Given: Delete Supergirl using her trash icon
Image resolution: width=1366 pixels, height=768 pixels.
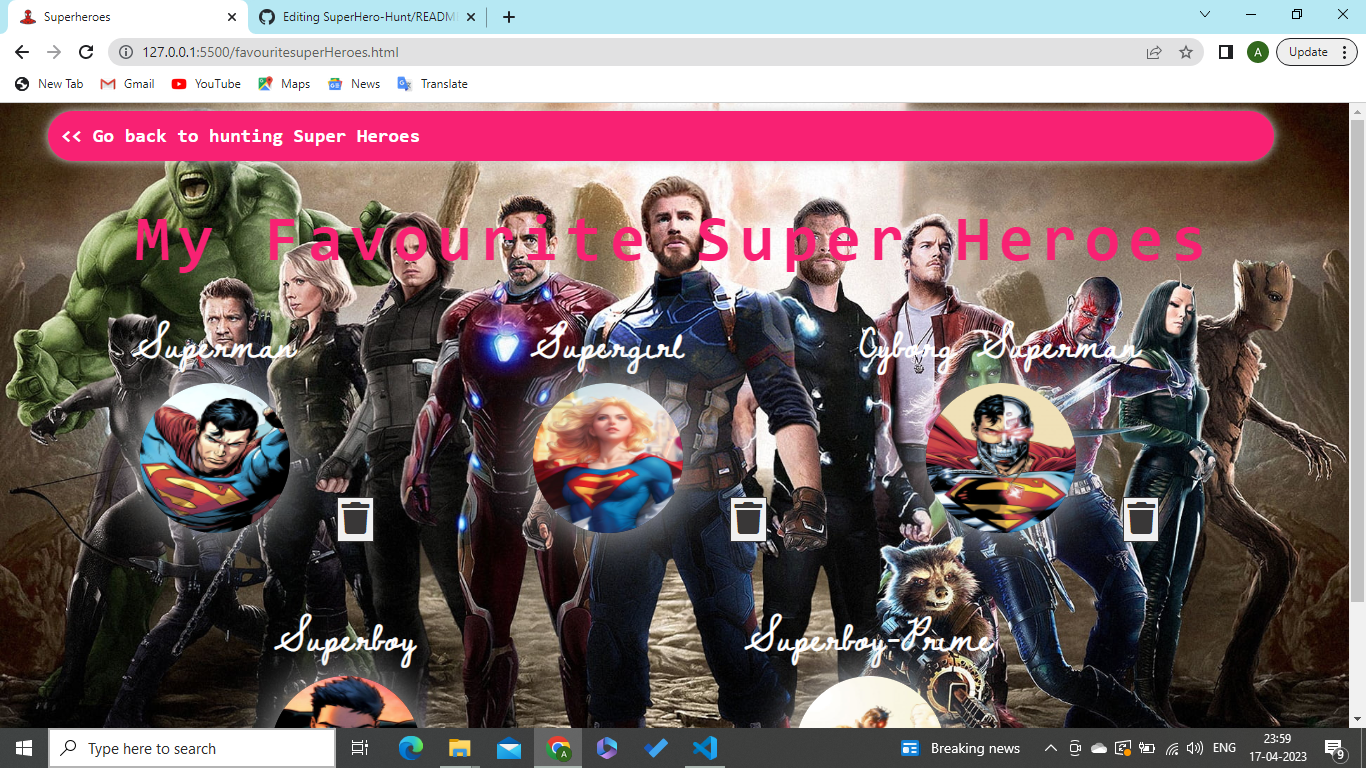Looking at the screenshot, I should point(747,519).
